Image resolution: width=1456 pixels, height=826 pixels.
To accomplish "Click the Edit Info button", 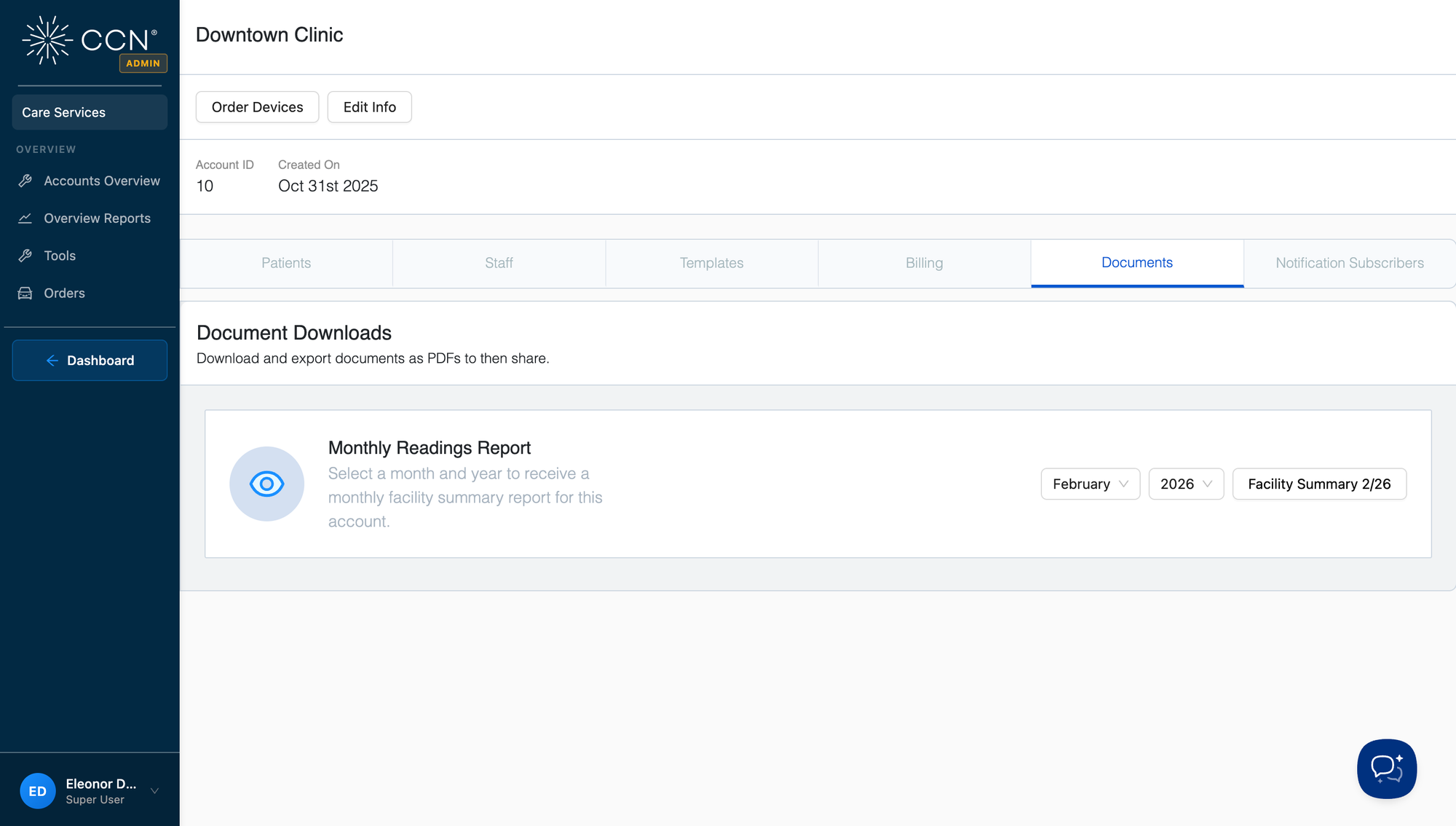I will [369, 107].
